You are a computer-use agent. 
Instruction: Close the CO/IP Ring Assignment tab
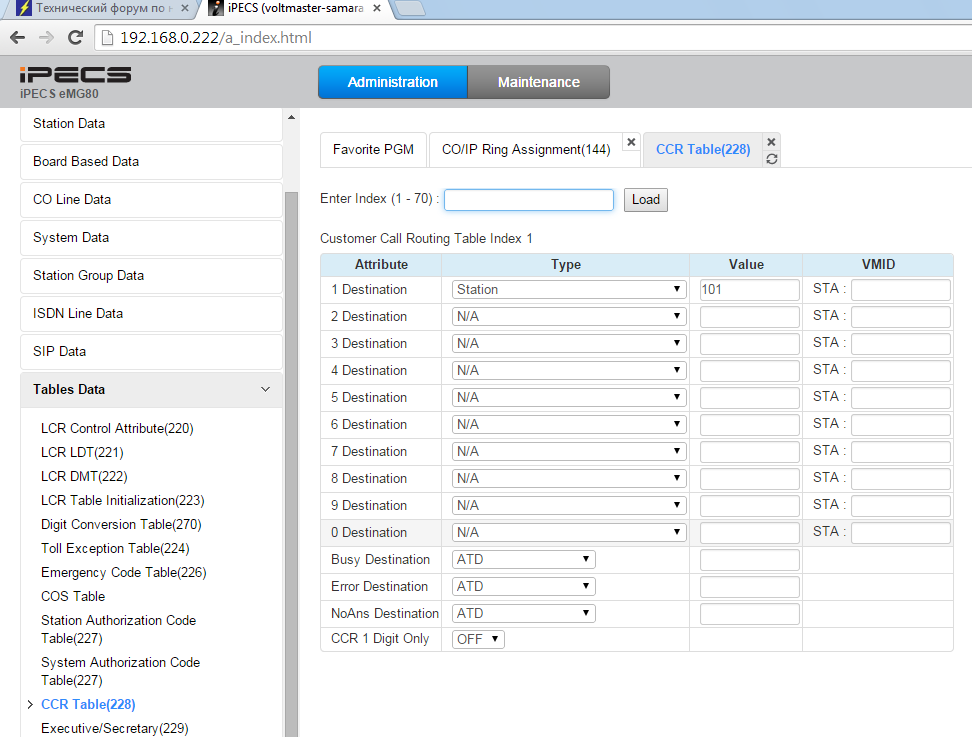[x=631, y=142]
